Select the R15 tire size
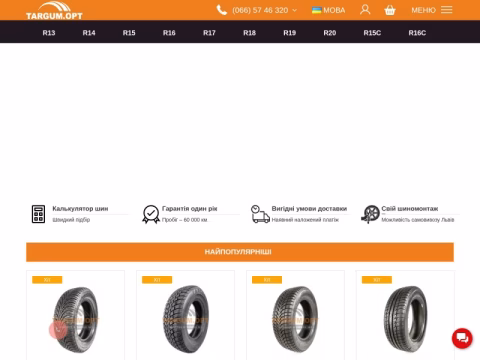 pyautogui.click(x=129, y=33)
